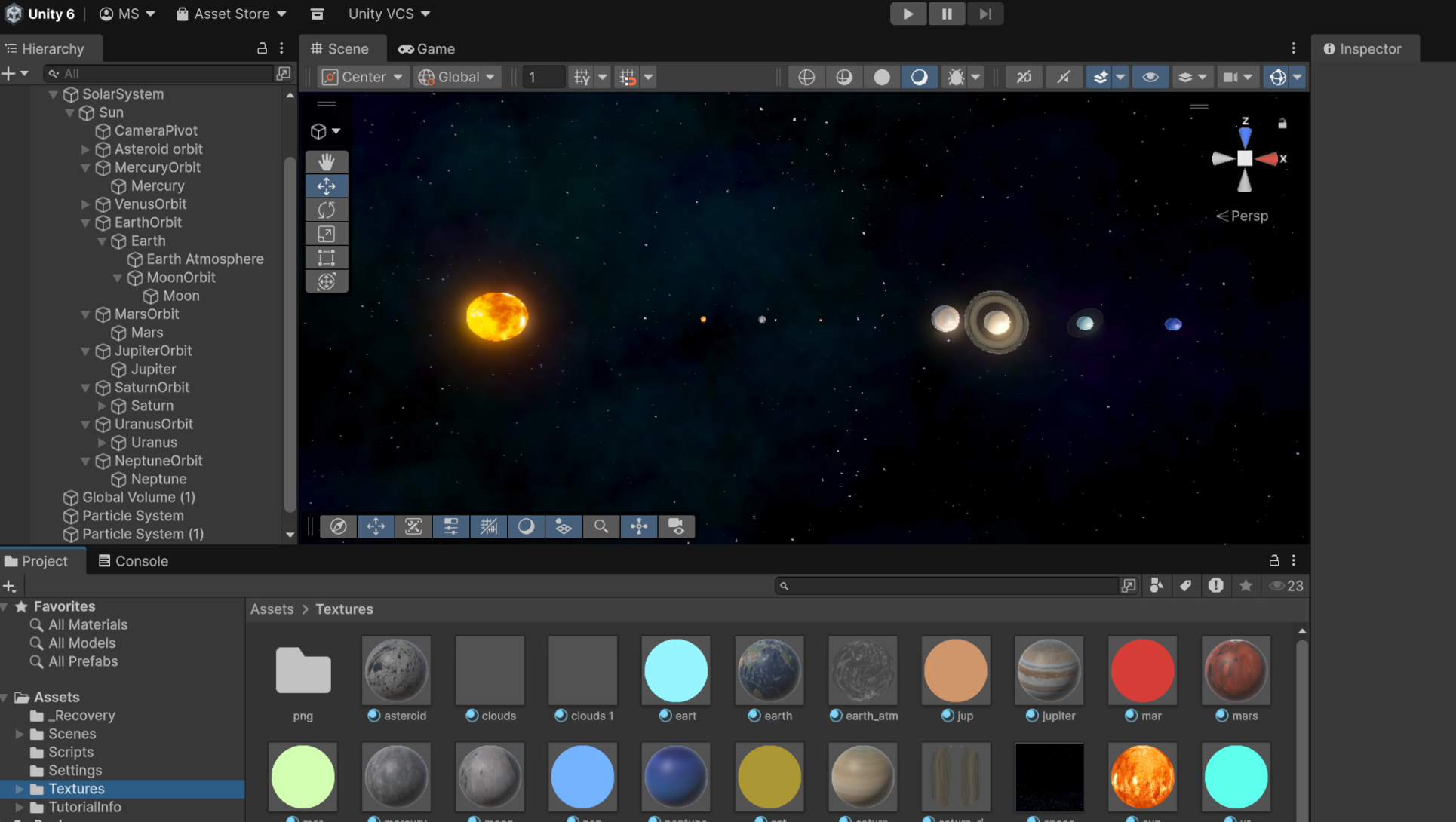
Task: Click the Pause button
Action: (946, 14)
